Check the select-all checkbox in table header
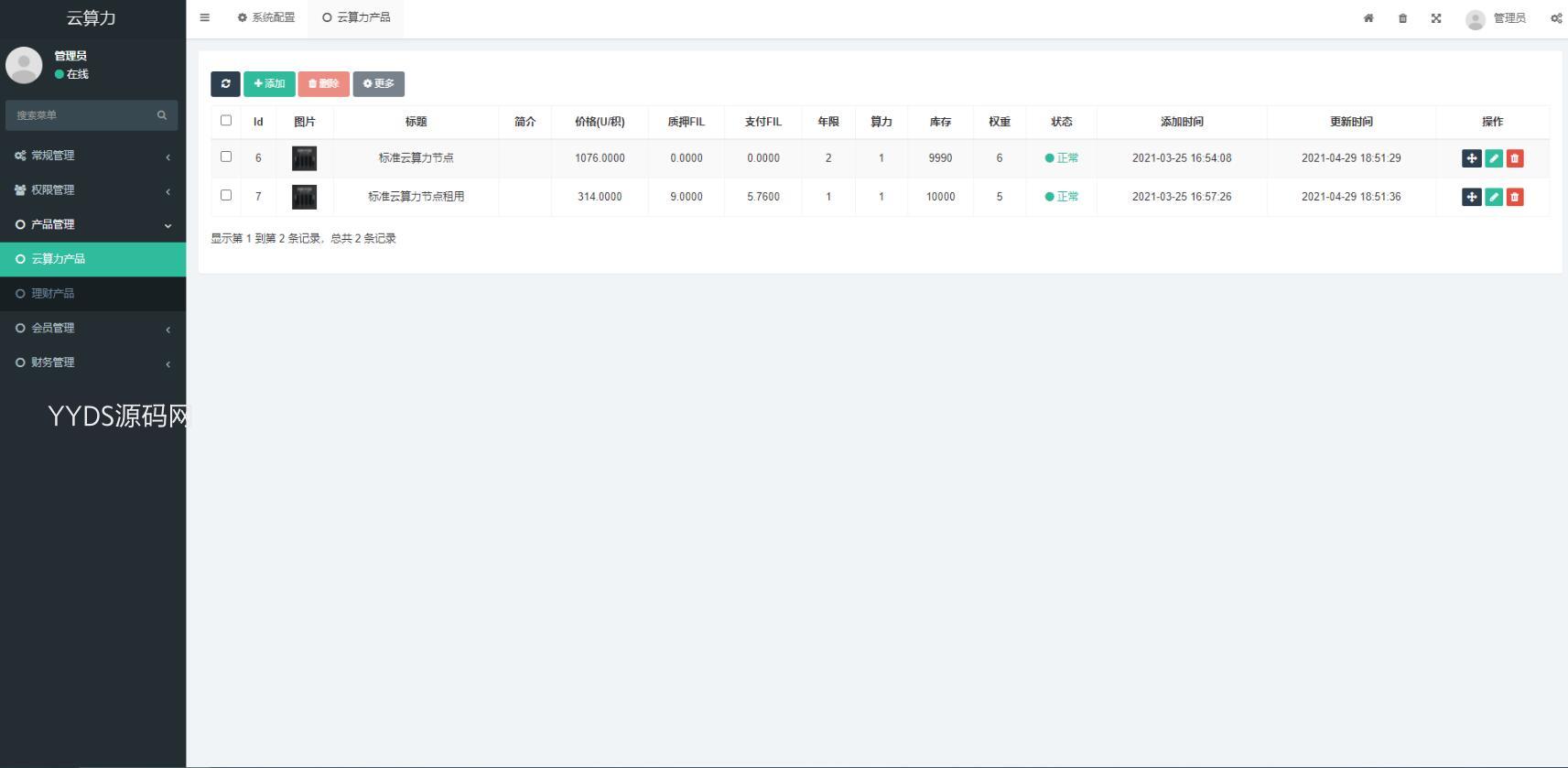The width and height of the screenshot is (1568, 768). pos(226,120)
